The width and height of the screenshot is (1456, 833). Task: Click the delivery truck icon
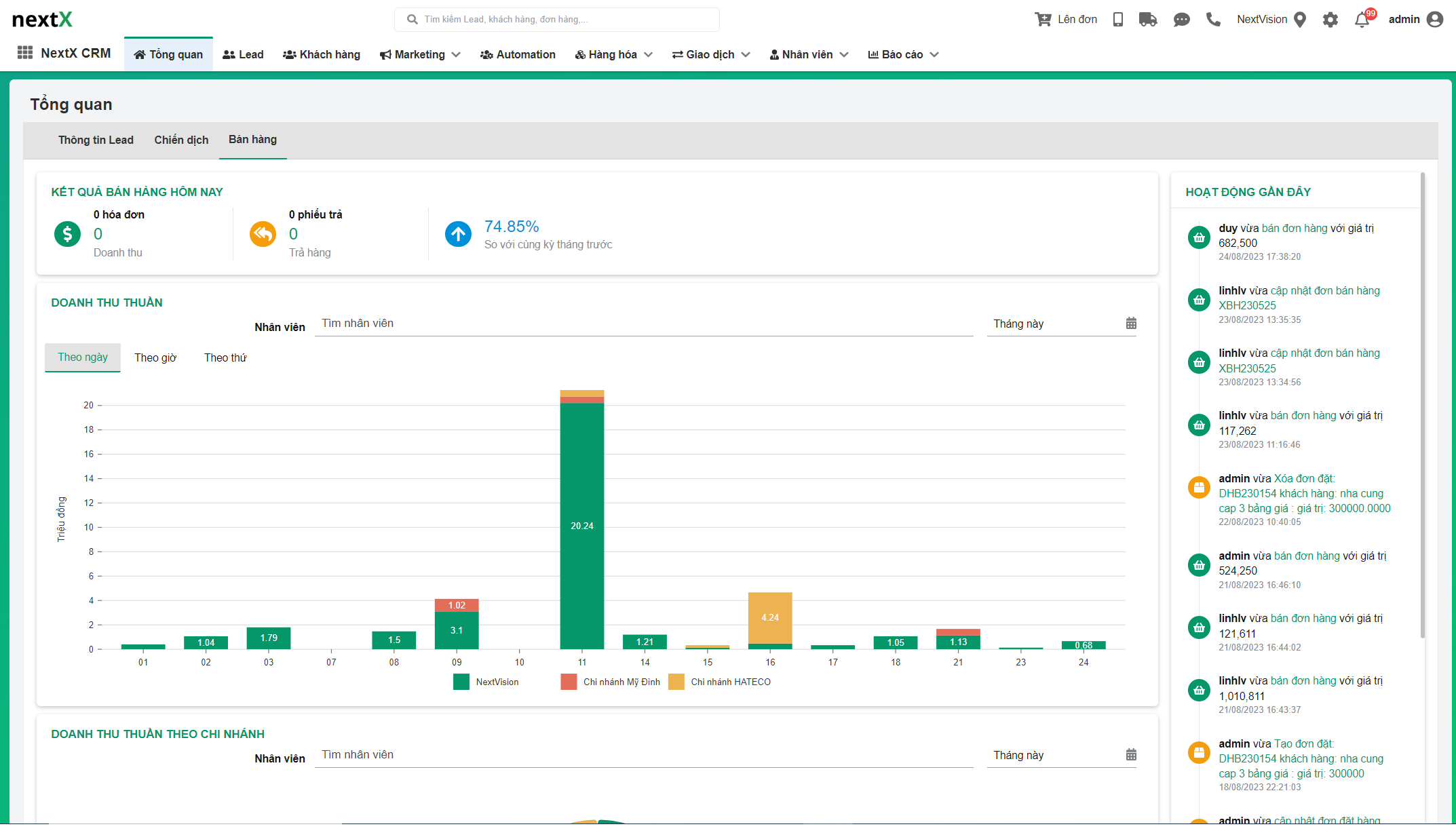[x=1148, y=20]
